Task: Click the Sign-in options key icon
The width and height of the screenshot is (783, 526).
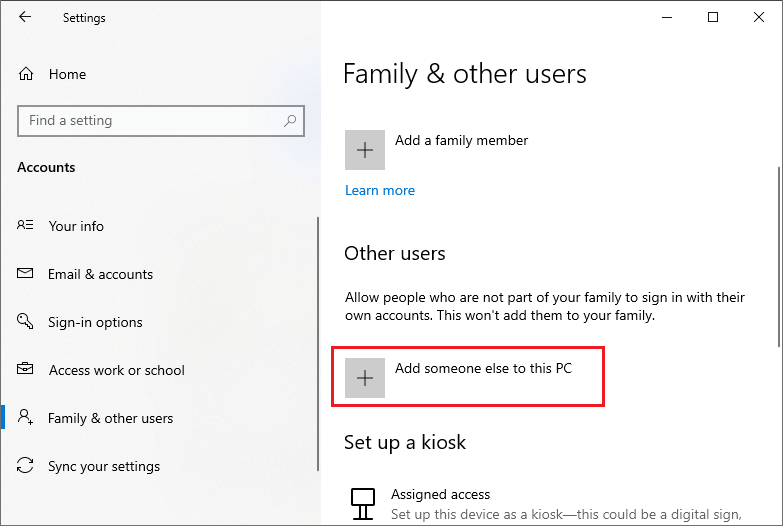Action: tap(25, 321)
